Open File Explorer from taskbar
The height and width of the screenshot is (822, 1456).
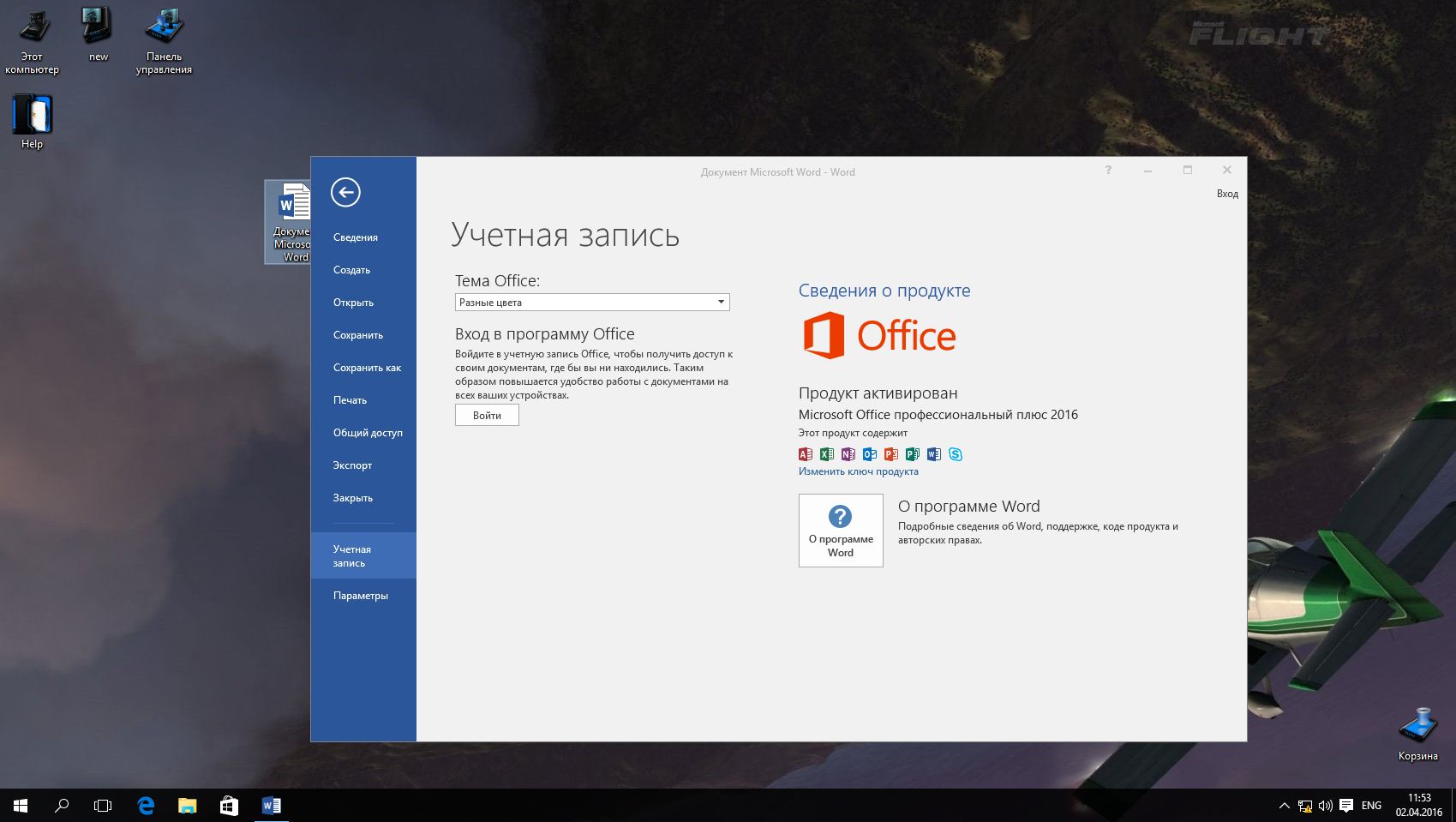point(187,806)
